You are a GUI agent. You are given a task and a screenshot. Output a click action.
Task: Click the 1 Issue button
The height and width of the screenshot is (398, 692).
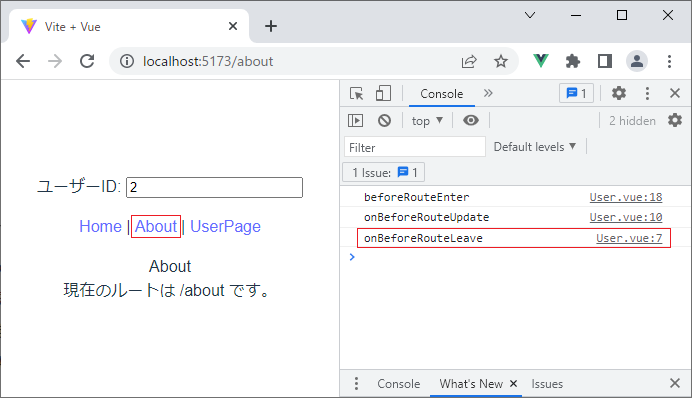tap(384, 172)
